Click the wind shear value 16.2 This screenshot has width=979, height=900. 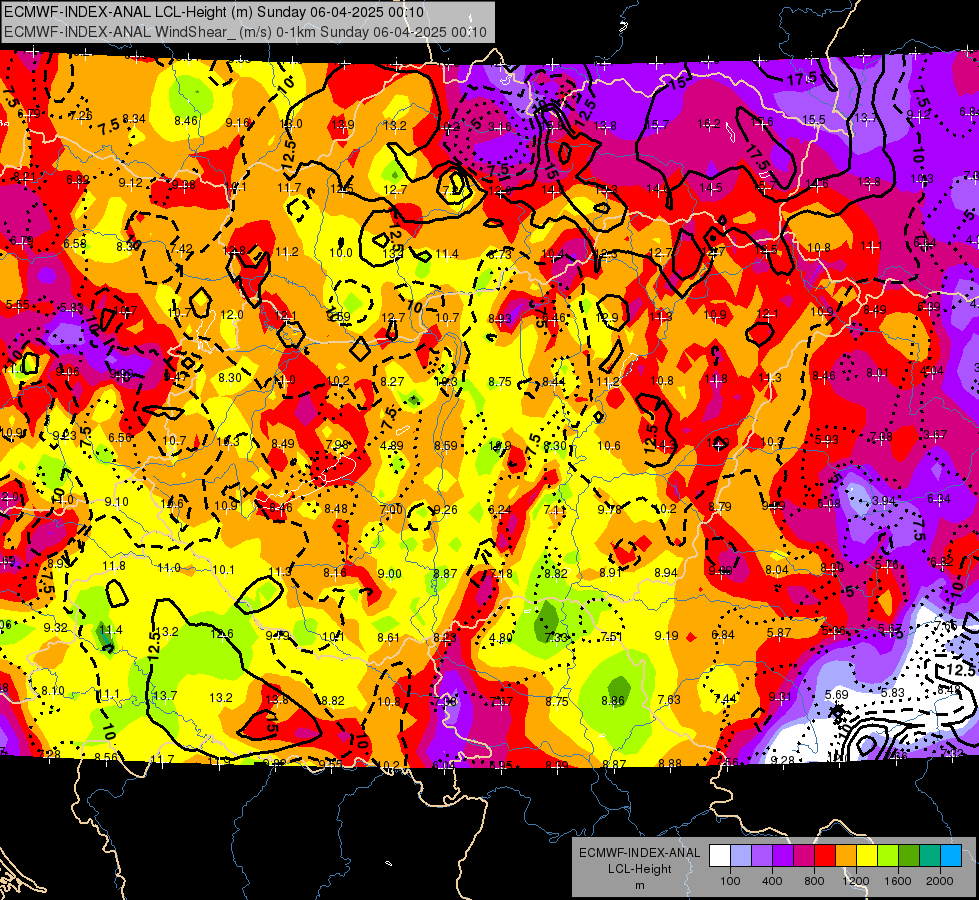pos(709,124)
